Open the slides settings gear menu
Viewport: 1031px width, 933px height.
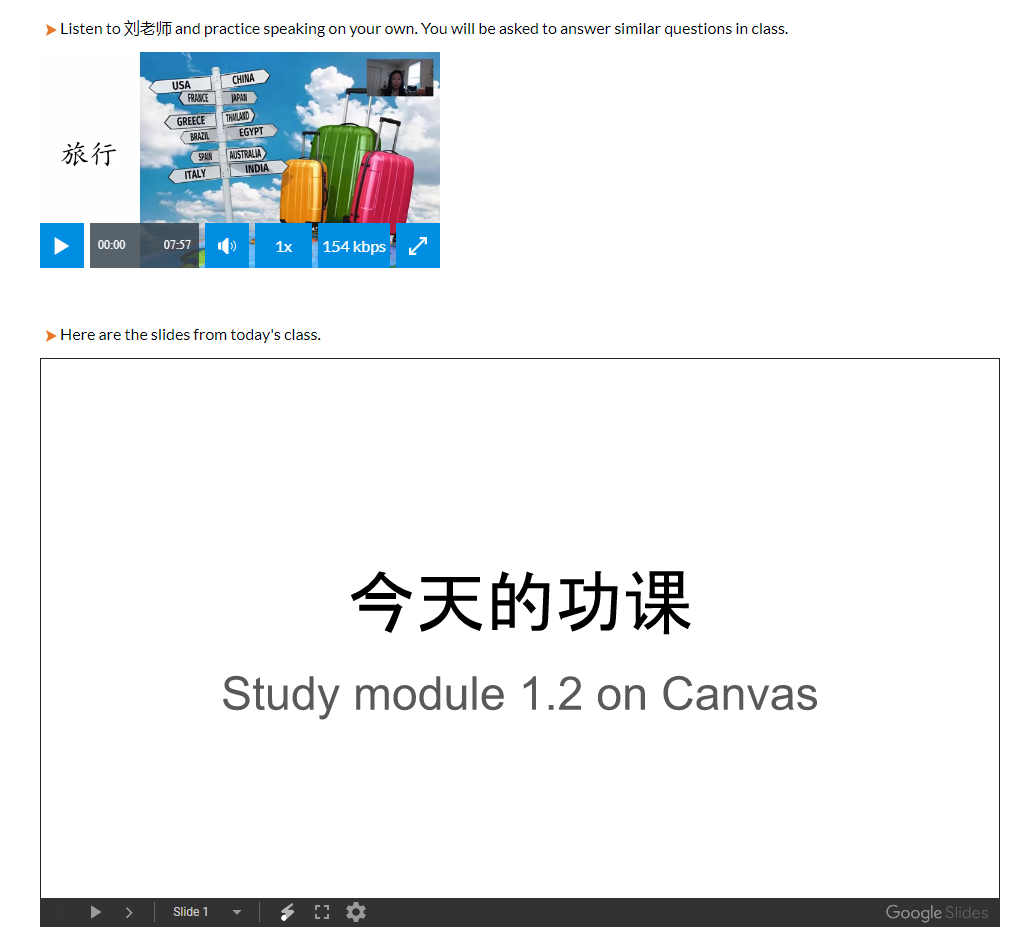click(356, 912)
